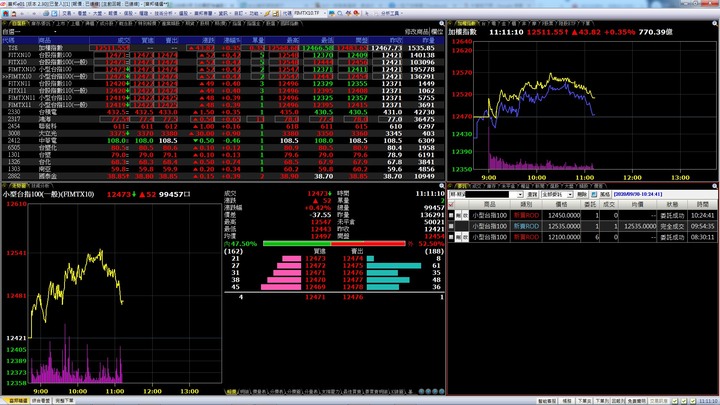Select the 綜合看盤 tab at the bottom
This screenshot has height=405, width=720.
[41, 401]
